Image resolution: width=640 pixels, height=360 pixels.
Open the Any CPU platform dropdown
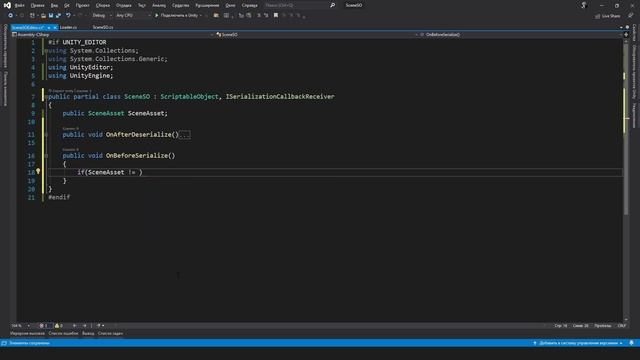(133, 16)
